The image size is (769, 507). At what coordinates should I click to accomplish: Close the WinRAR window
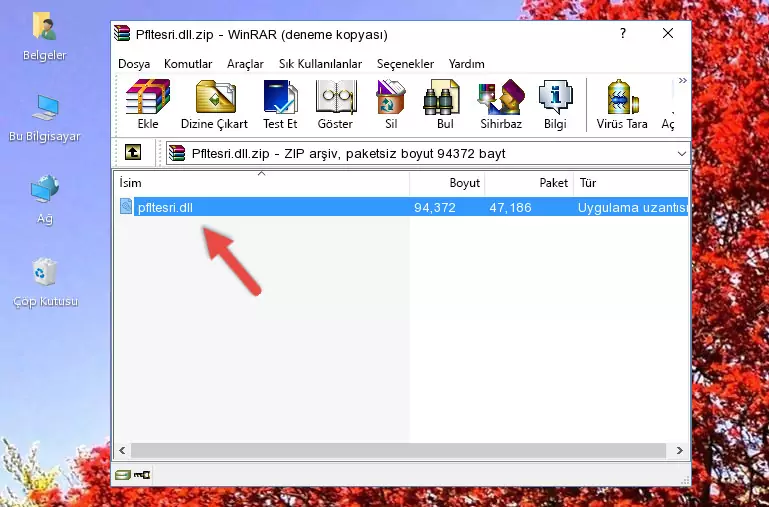coord(667,33)
